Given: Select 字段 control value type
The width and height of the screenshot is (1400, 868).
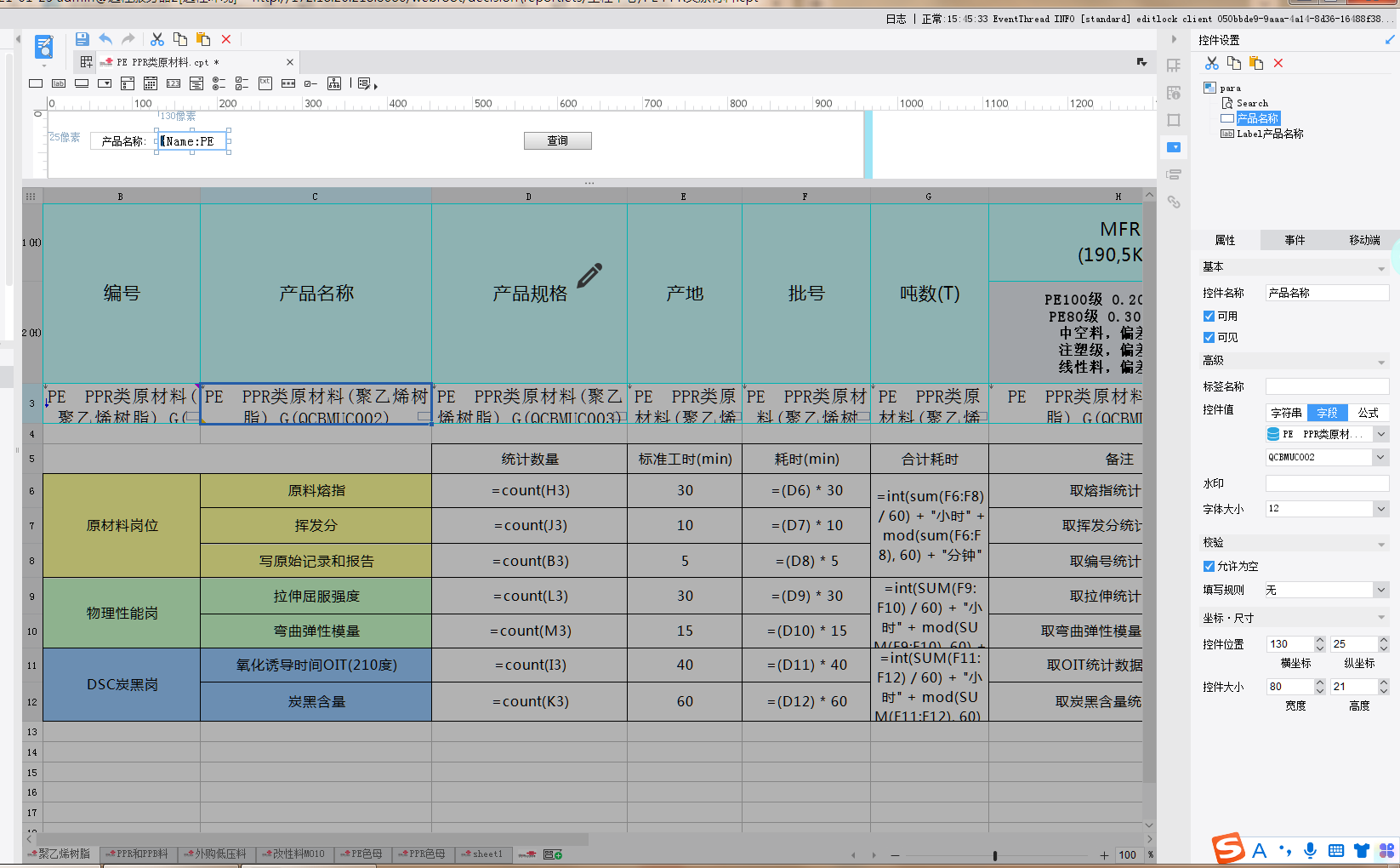Looking at the screenshot, I should point(1327,413).
